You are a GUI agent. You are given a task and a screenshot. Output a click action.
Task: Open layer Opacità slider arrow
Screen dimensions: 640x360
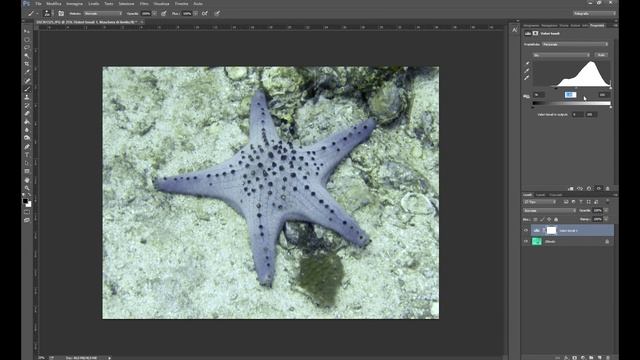606,211
